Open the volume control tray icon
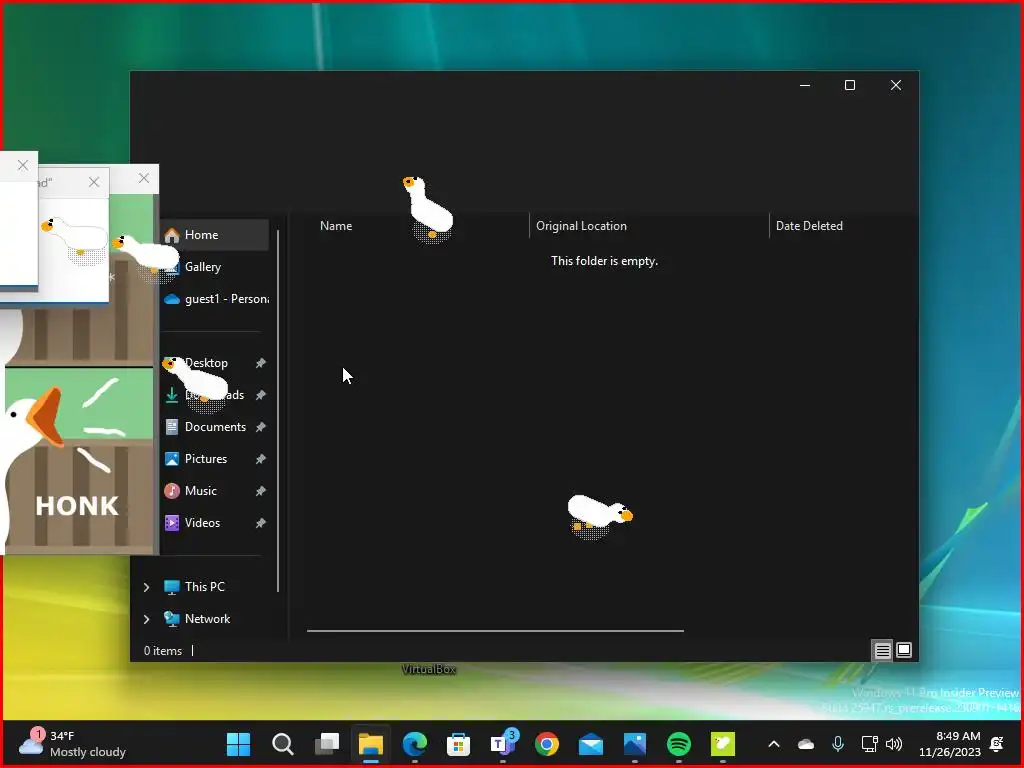Image resolution: width=1024 pixels, height=768 pixels. [x=894, y=744]
